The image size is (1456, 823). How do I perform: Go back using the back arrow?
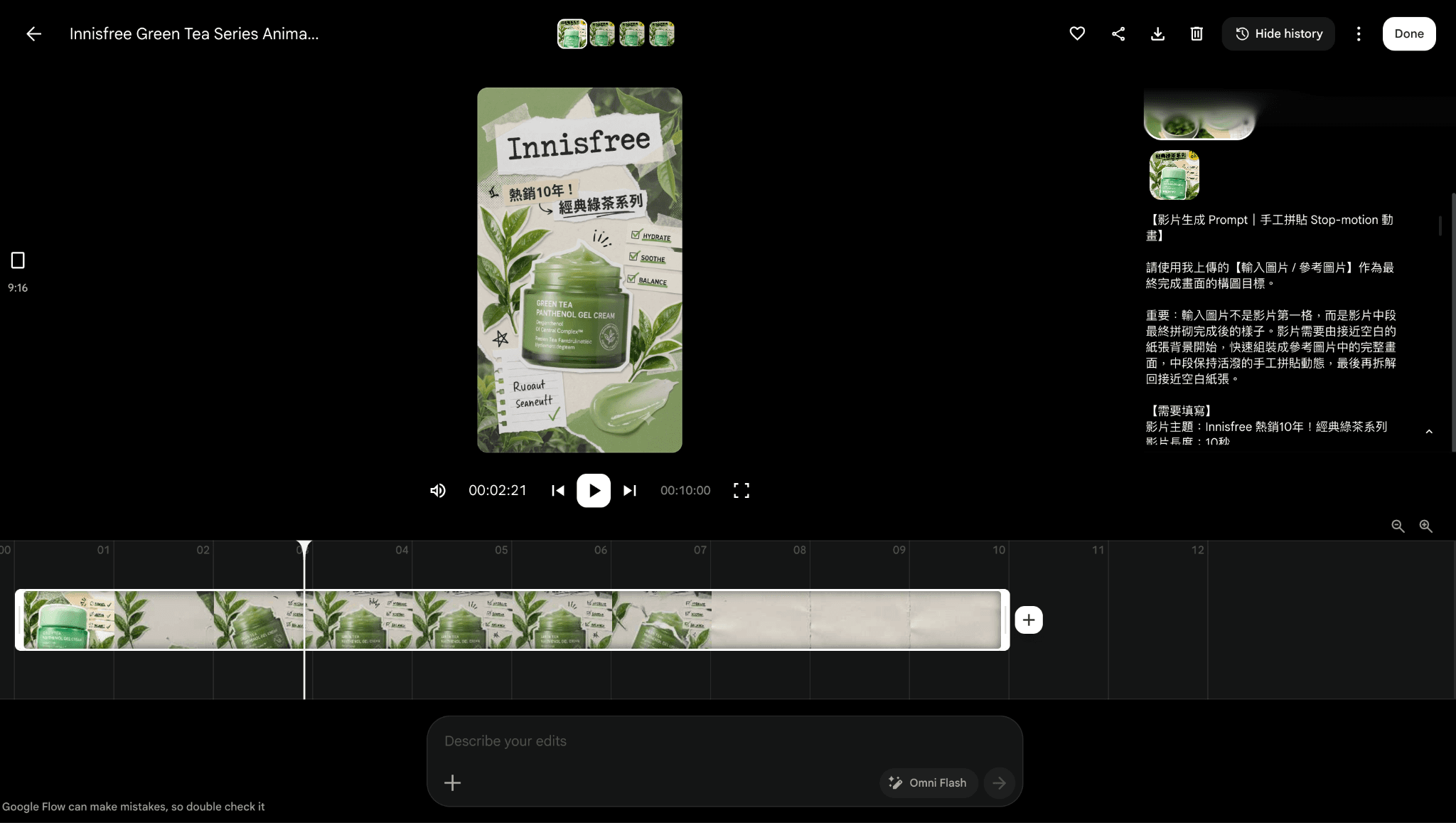(33, 33)
